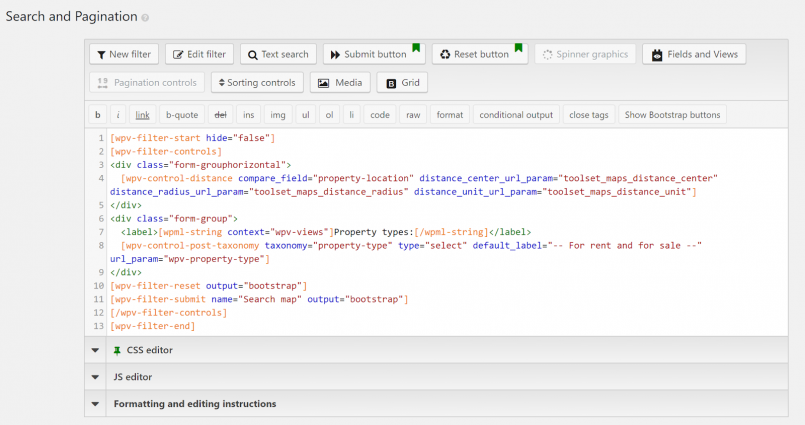Click the form-grouphorizontal div on line 3
The height and width of the screenshot is (425, 805).
[200, 165]
